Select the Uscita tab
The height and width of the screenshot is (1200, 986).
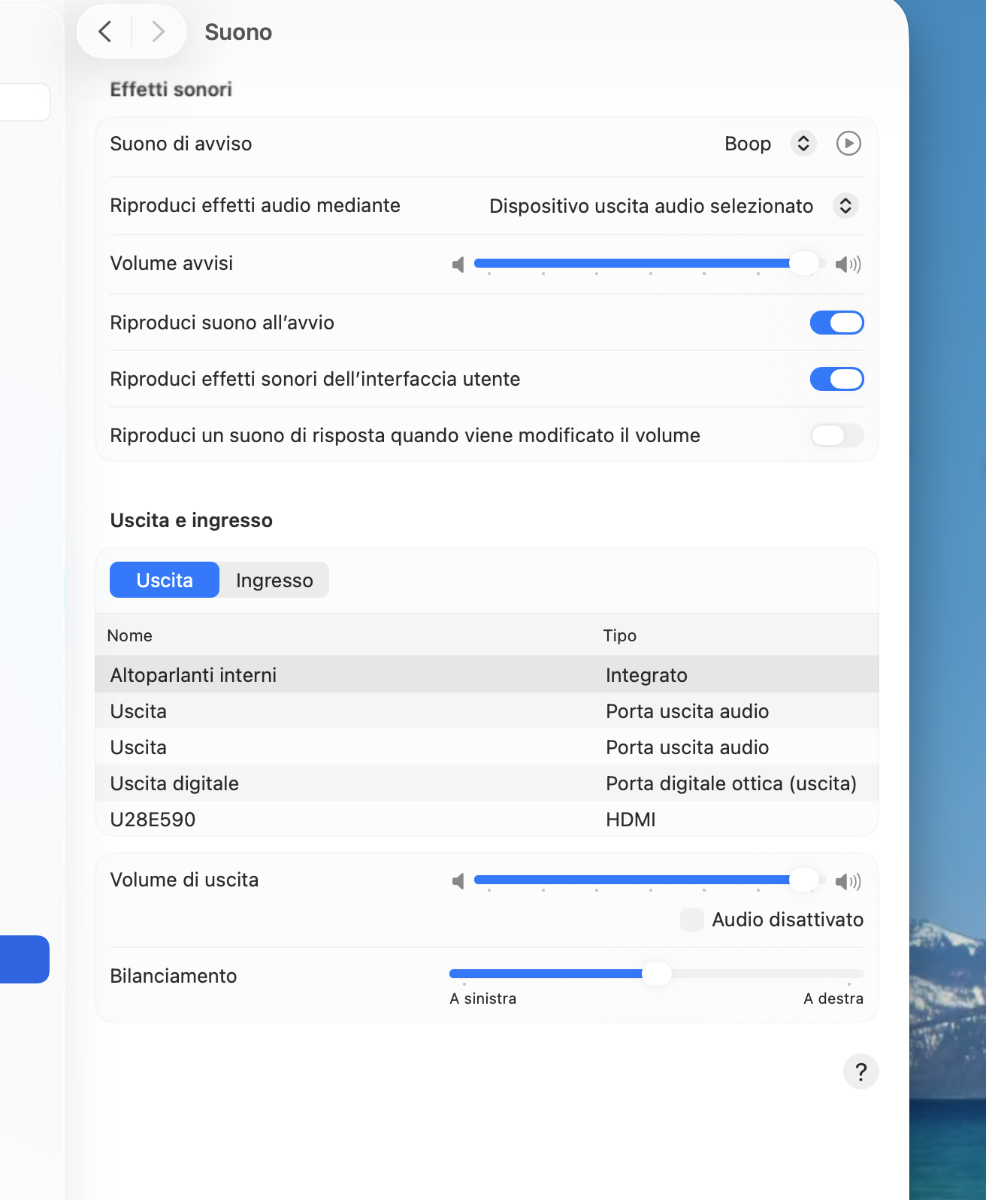coord(164,580)
